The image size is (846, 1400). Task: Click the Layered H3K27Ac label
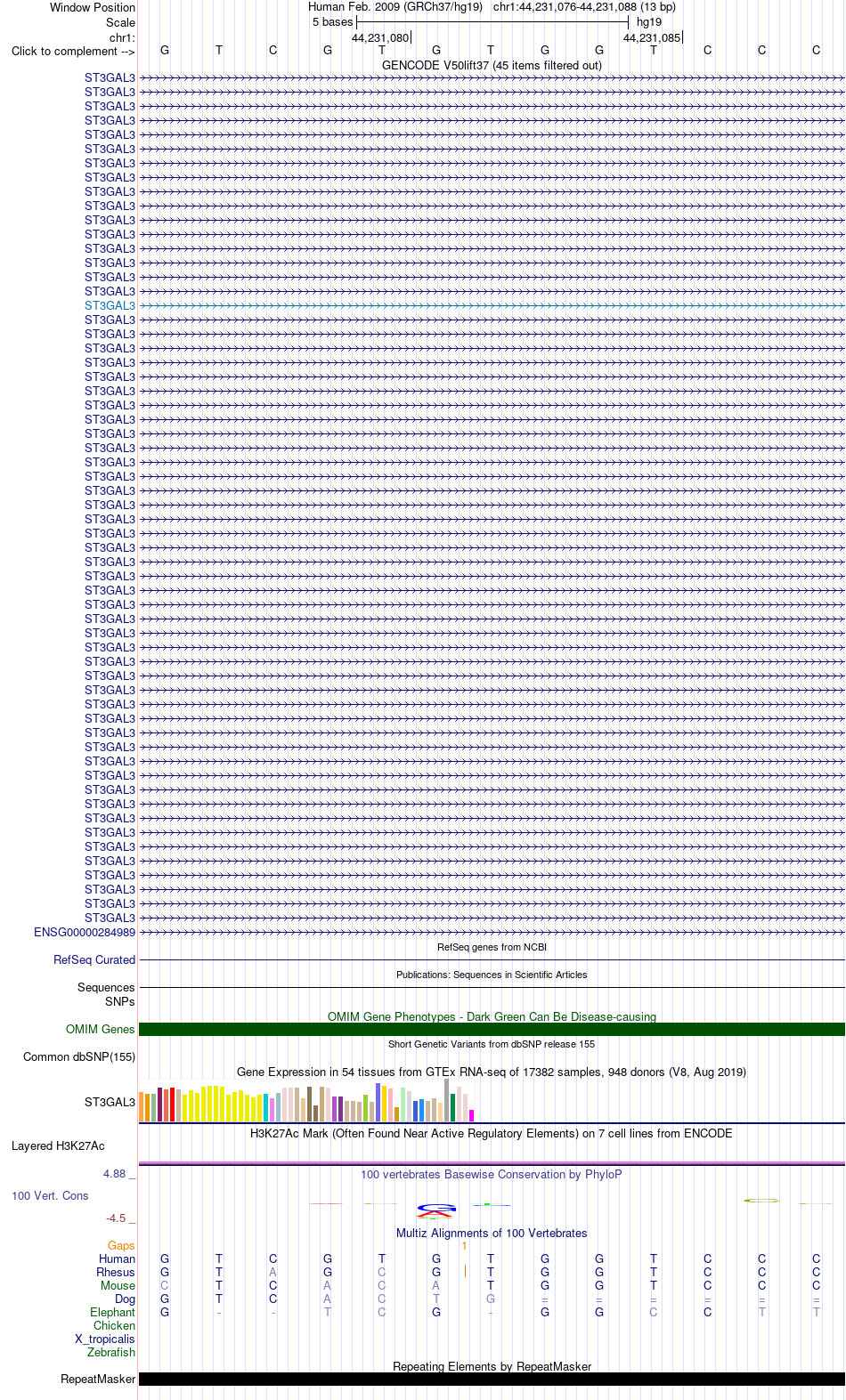[x=58, y=1145]
